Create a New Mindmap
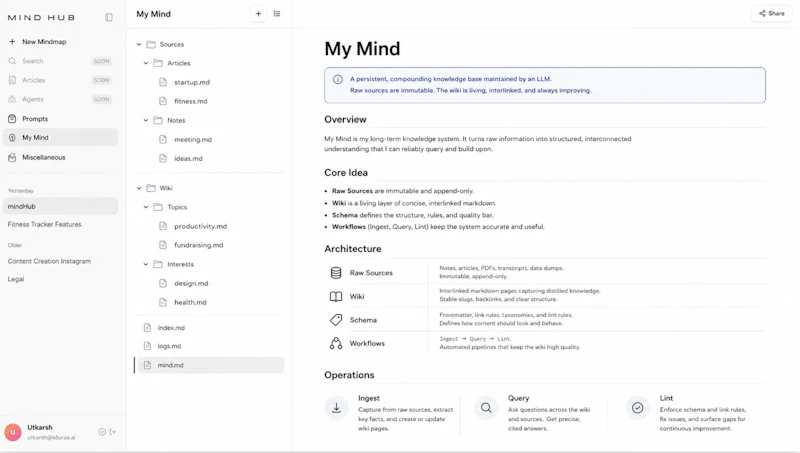Image resolution: width=800 pixels, height=453 pixels. (61, 41)
